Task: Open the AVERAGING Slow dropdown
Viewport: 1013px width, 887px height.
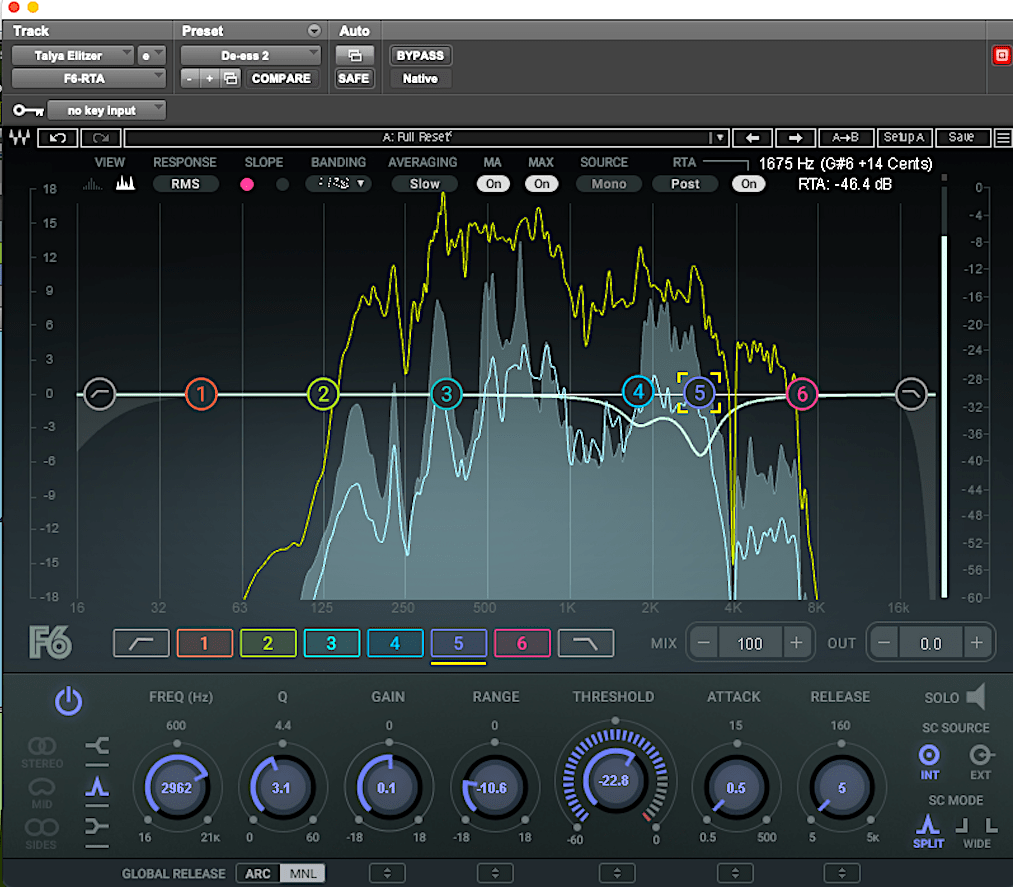Action: click(423, 183)
